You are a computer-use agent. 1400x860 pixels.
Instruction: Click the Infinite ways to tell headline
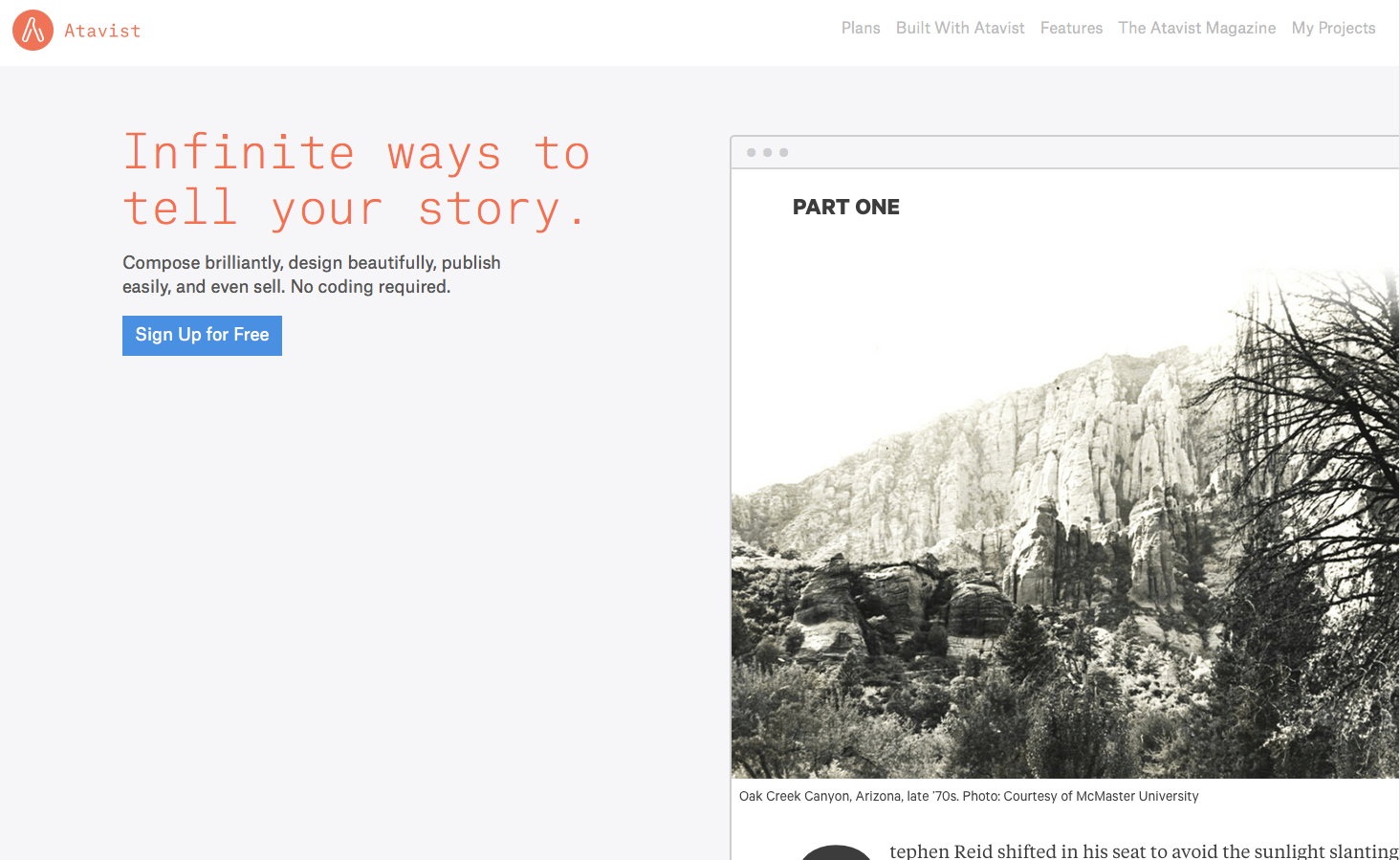357,181
